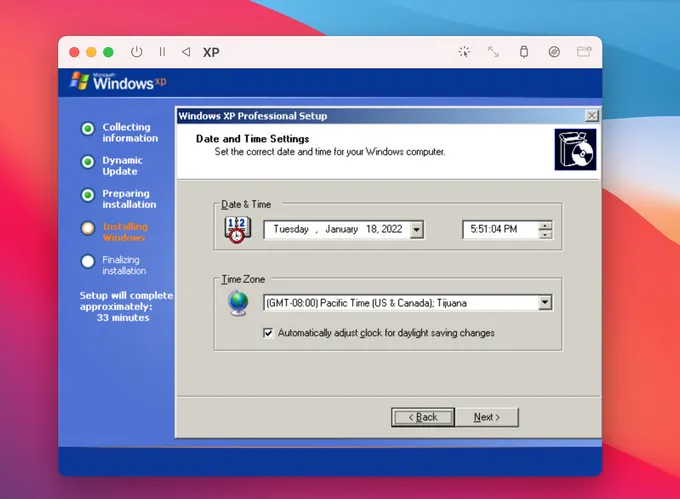Click the resize display arrows icon
The width and height of the screenshot is (680, 499).
pos(494,52)
